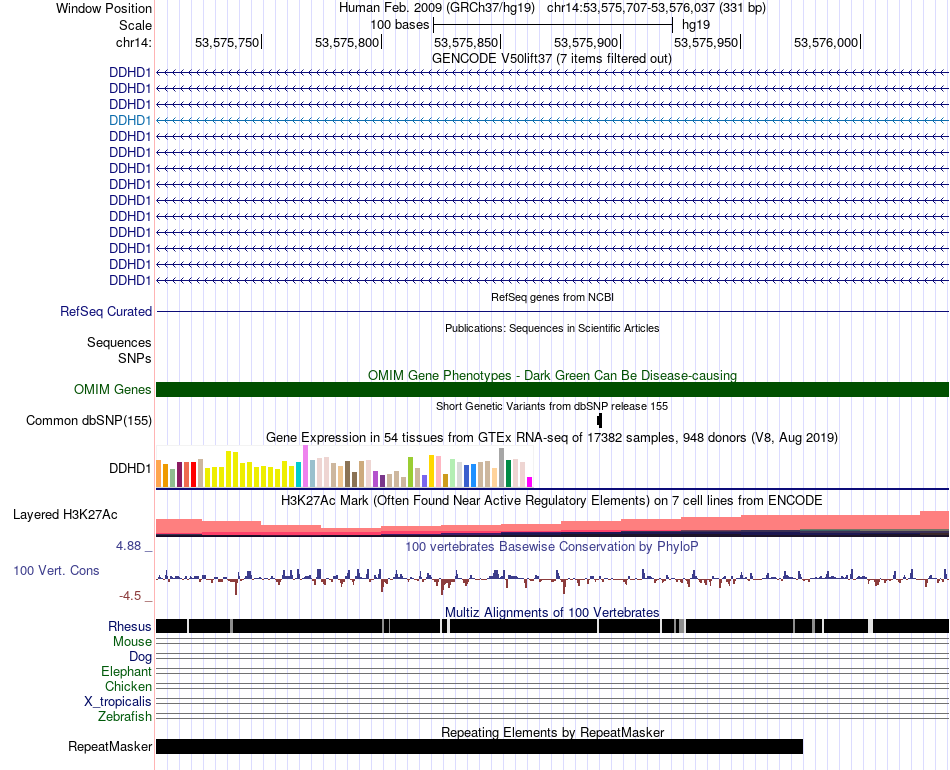This screenshot has width=950, height=770.
Task: Click the 53,575,950 ruler position
Action: 706,42
